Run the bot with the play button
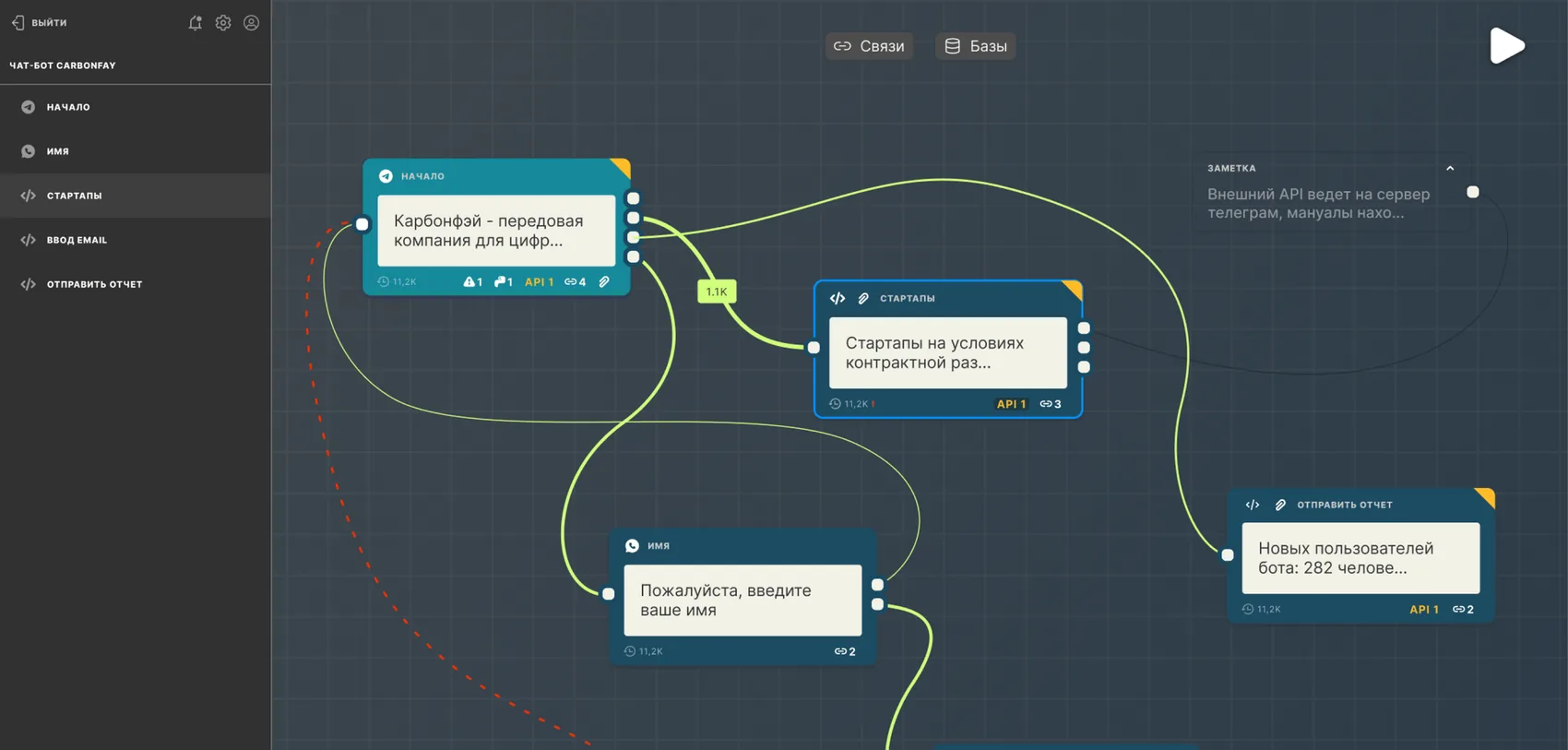This screenshot has height=750, width=1568. pos(1507,45)
